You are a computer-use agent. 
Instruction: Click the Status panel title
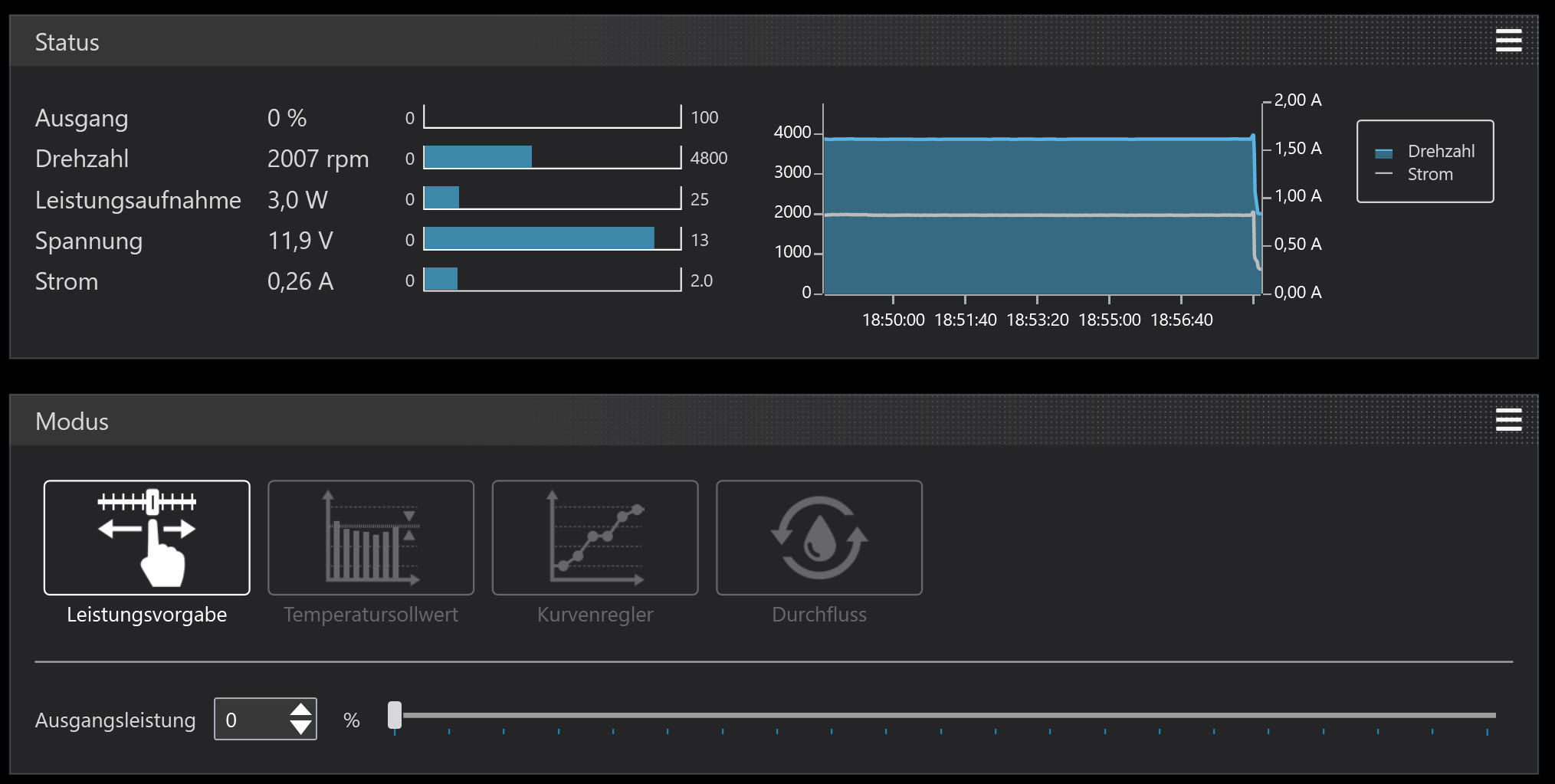click(67, 42)
